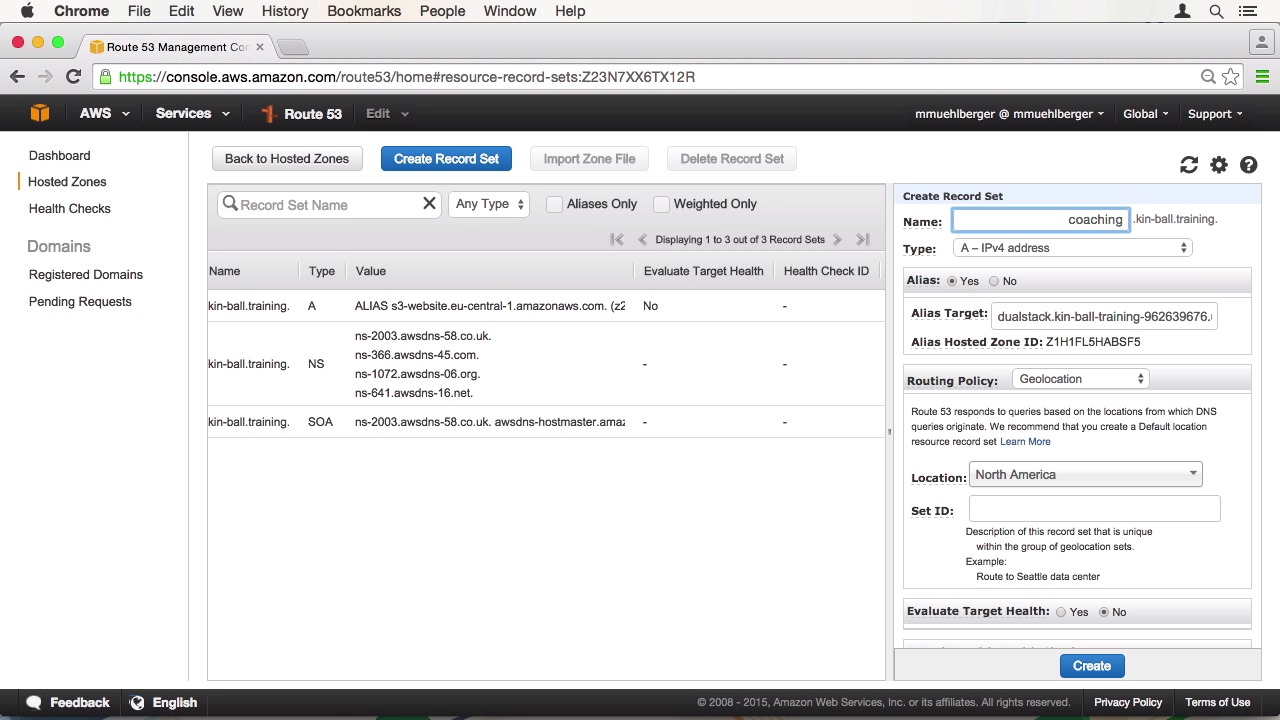
Task: Open the Routing Policy dropdown
Action: pyautogui.click(x=1080, y=379)
